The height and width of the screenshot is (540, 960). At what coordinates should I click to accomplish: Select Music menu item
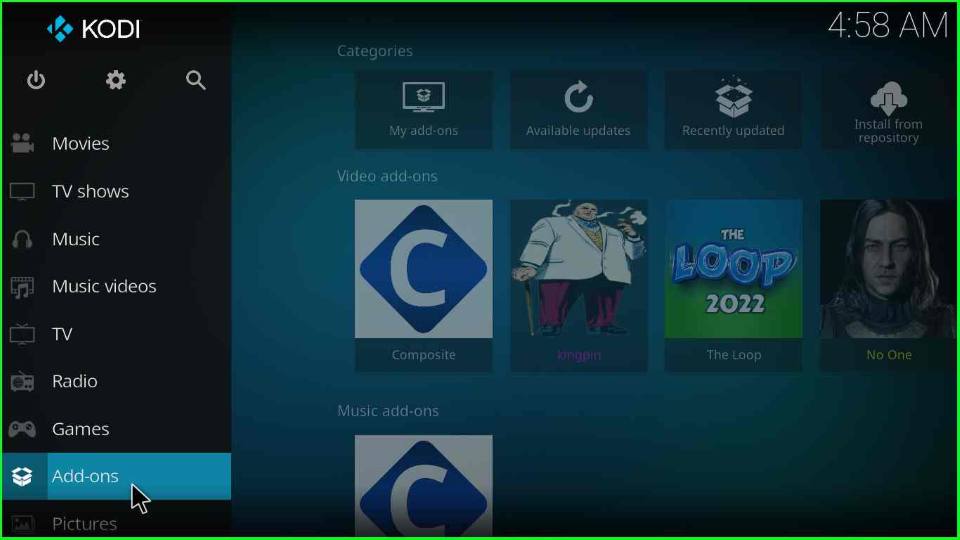[116, 239]
